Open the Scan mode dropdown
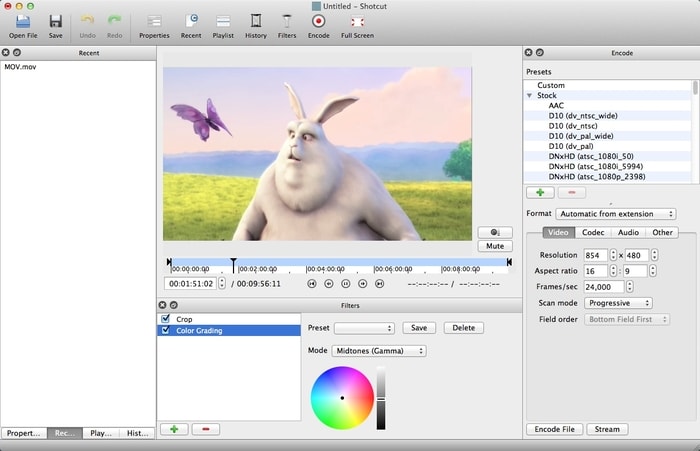 coord(618,303)
